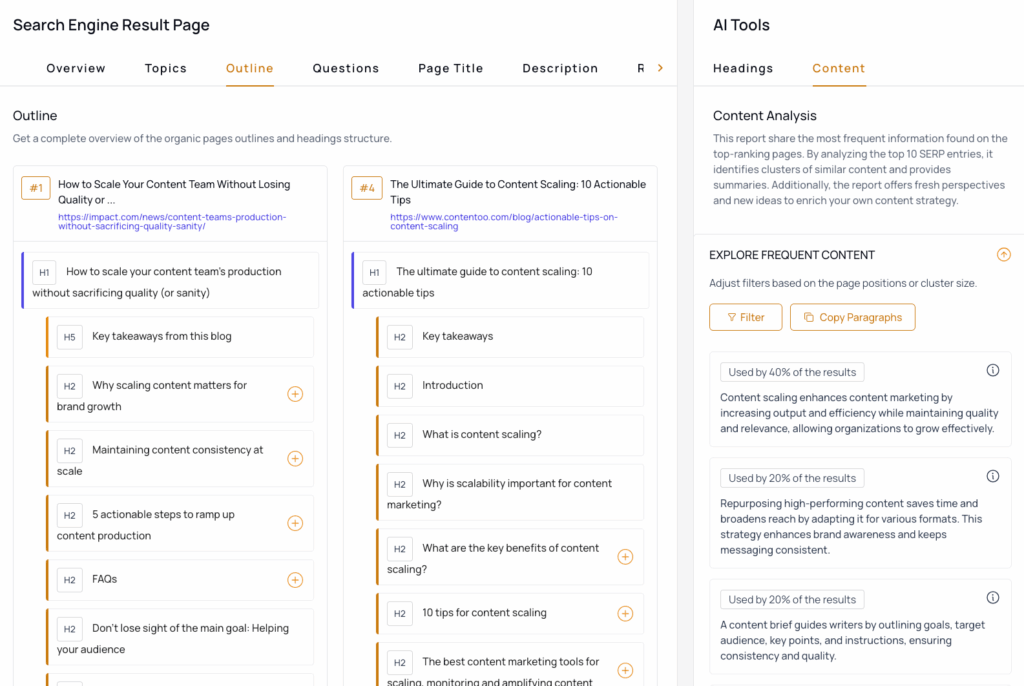Screen dimensions: 1024x686
Task: Select H2 'Don't lose sight of the main goal' row
Action: [180, 638]
